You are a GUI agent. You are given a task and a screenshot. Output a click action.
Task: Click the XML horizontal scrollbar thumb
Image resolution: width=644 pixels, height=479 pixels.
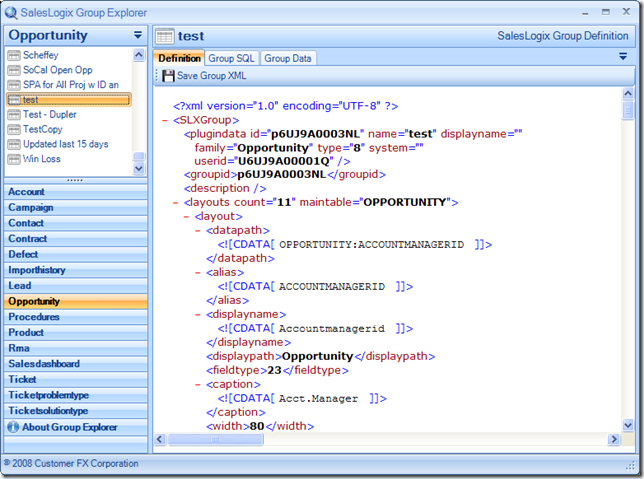[215, 439]
